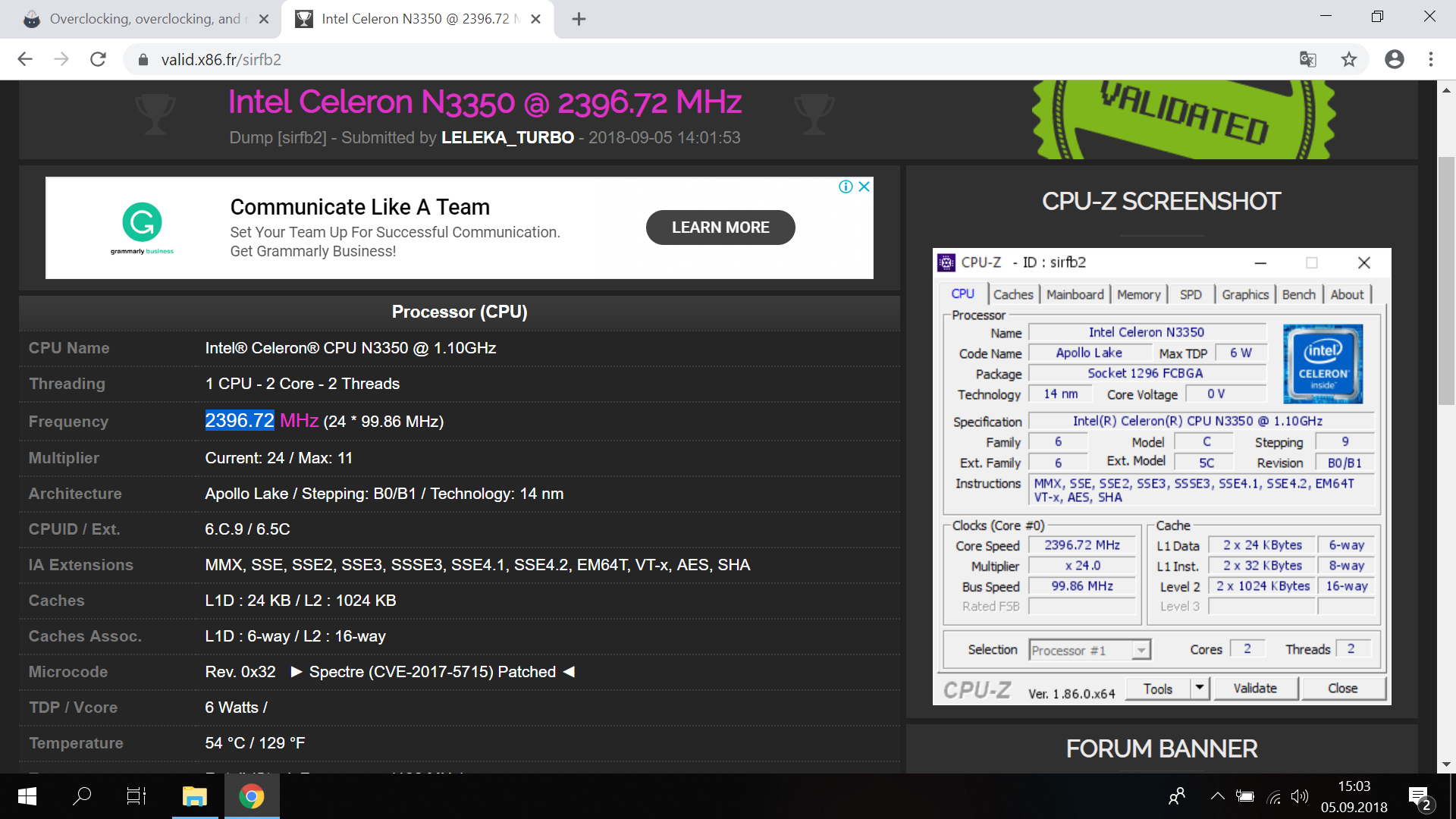
Task: Click the address bar URL
Action: [221, 60]
